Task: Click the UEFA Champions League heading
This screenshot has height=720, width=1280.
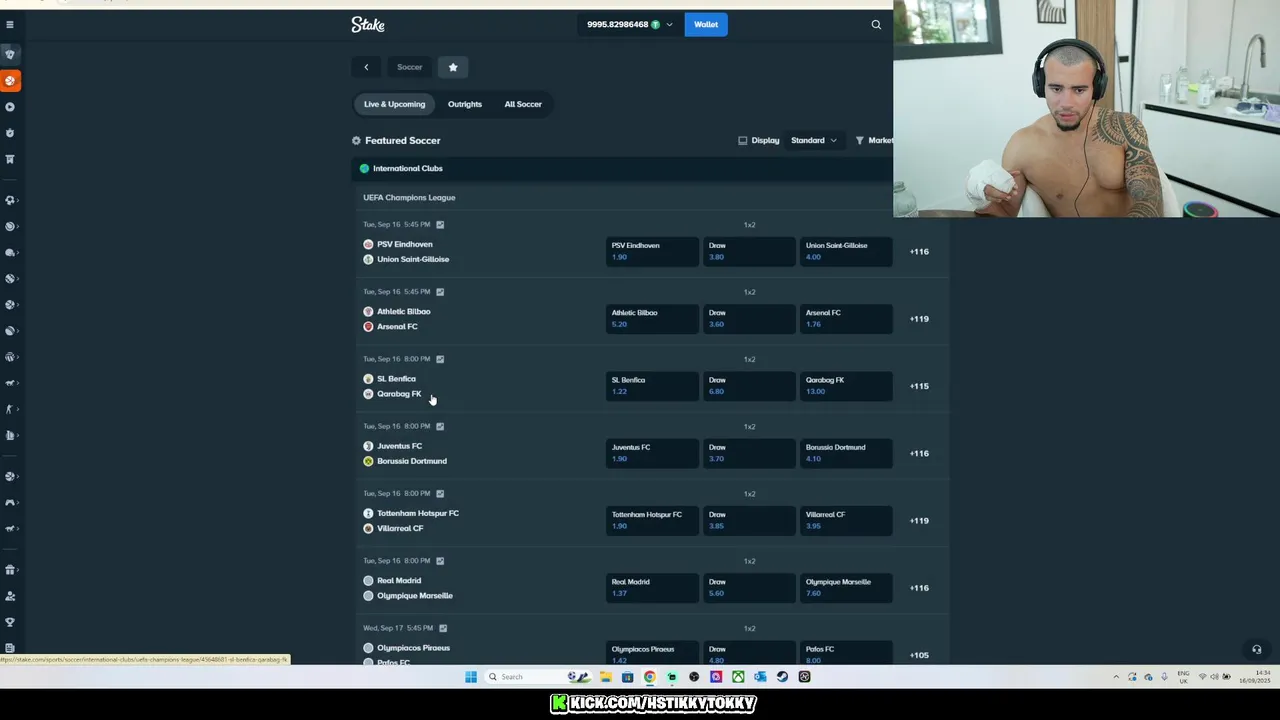Action: pyautogui.click(x=409, y=198)
